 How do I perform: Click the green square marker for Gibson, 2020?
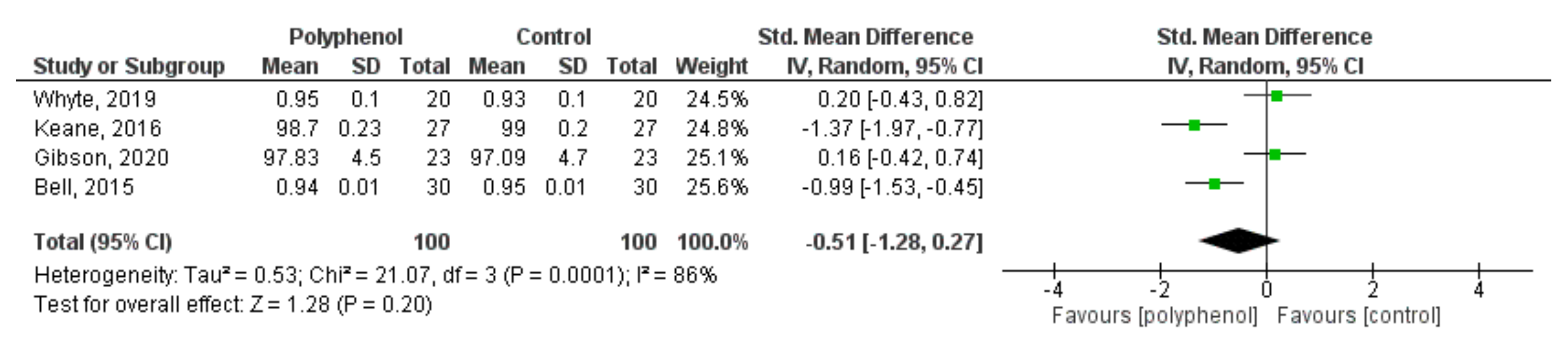(1274, 154)
